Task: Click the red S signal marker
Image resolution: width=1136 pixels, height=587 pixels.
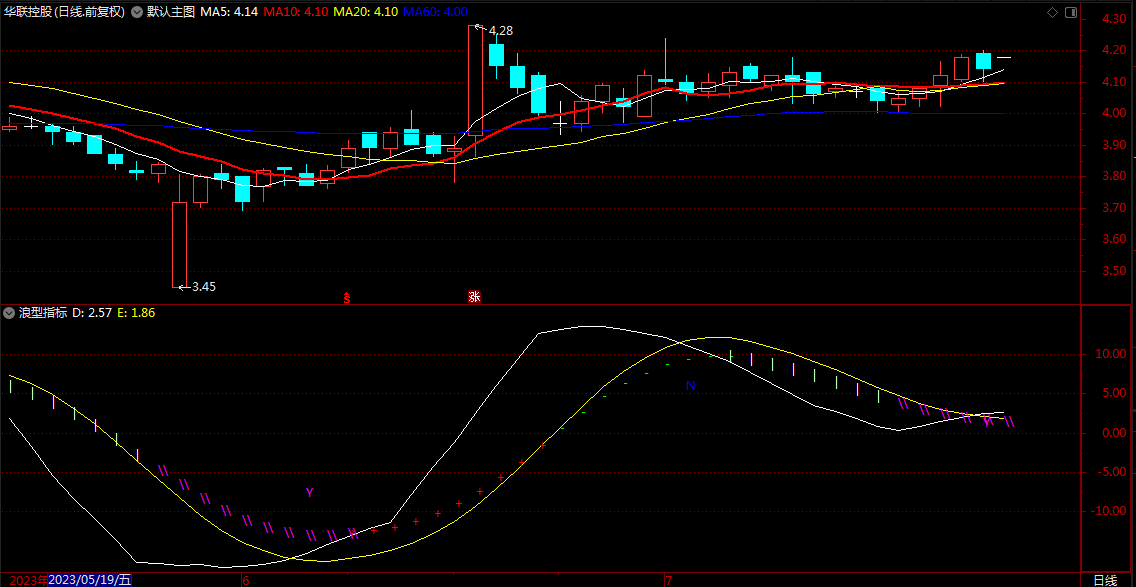Action: coord(347,297)
